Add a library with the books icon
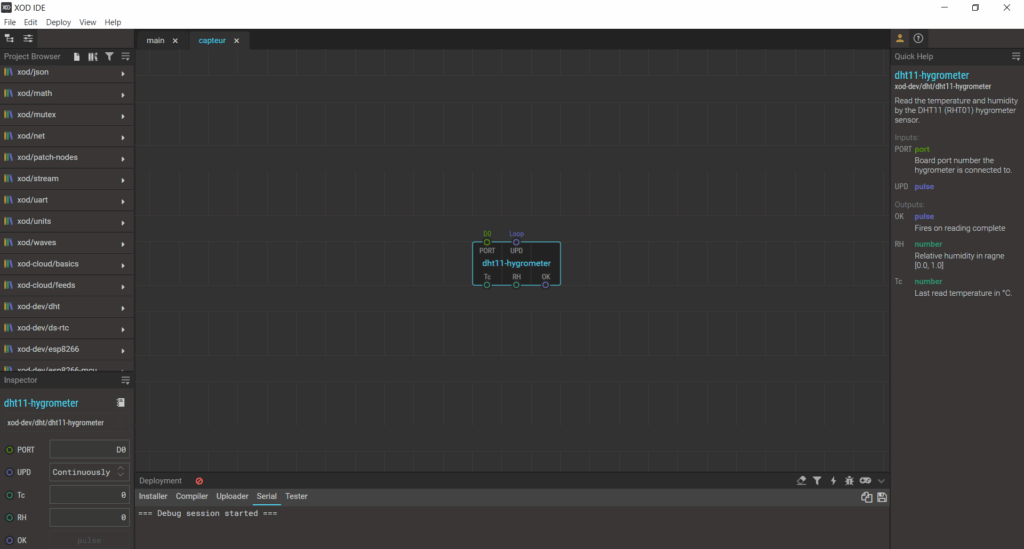 [93, 57]
